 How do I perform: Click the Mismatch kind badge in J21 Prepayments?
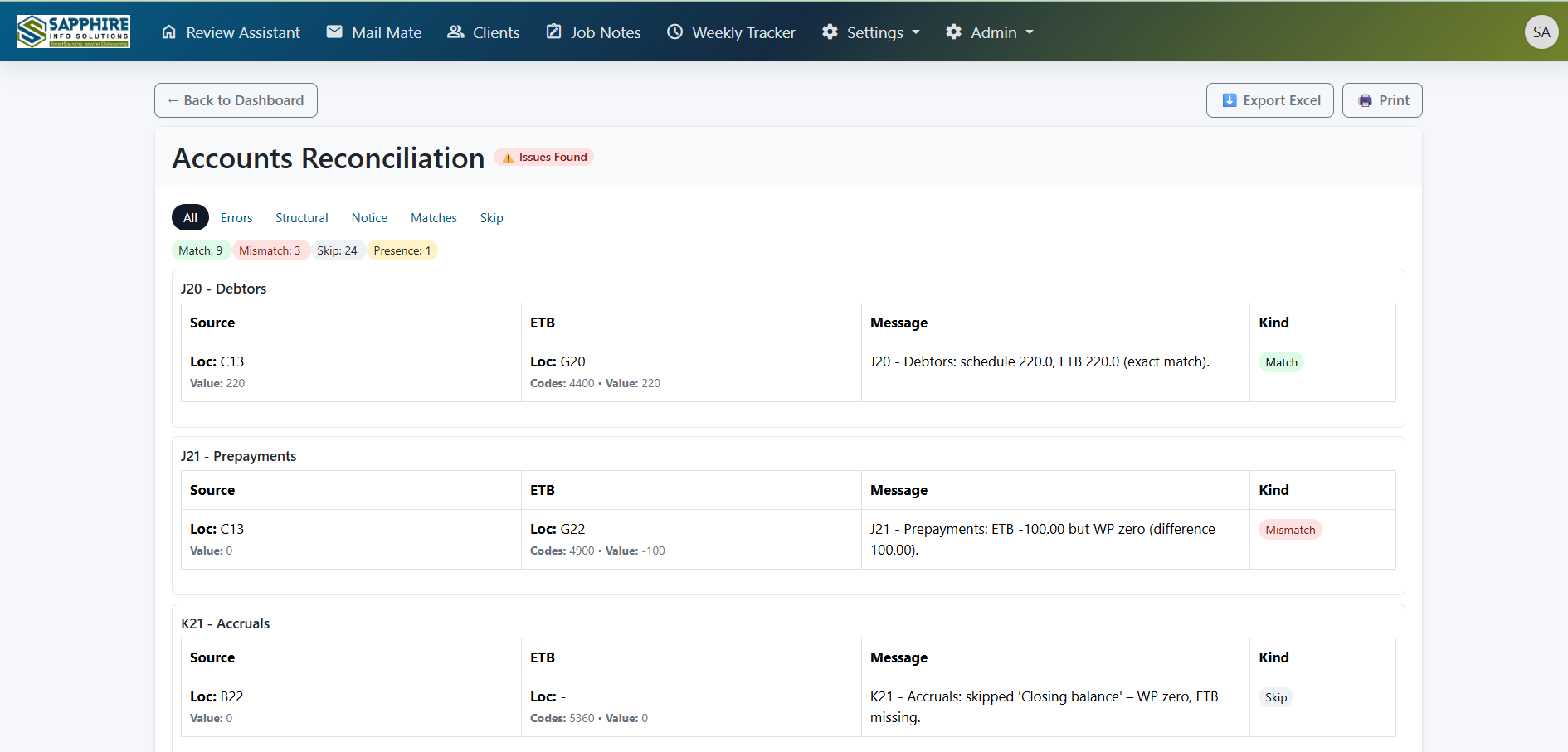1290,530
